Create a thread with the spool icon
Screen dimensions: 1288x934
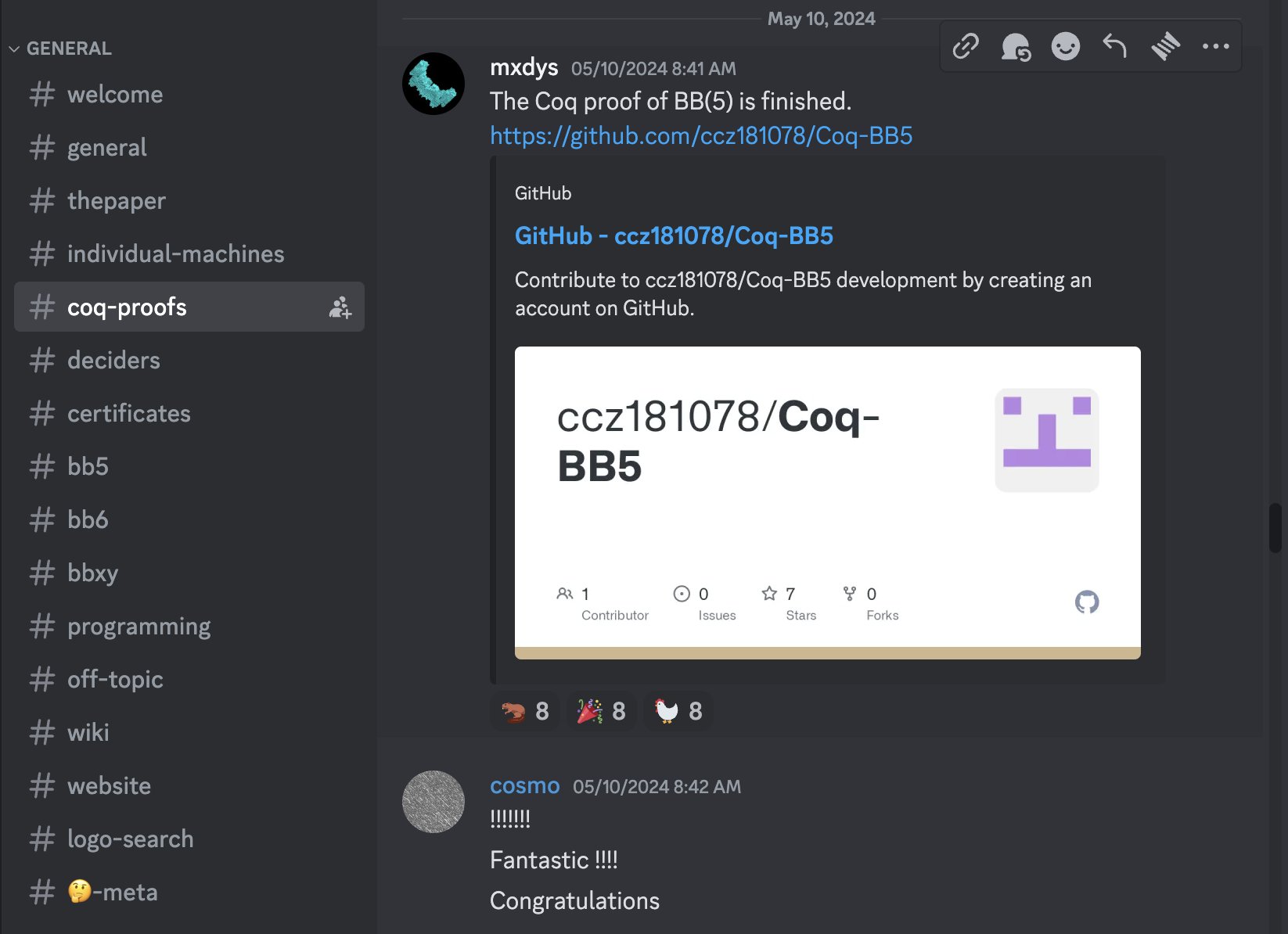click(1165, 47)
